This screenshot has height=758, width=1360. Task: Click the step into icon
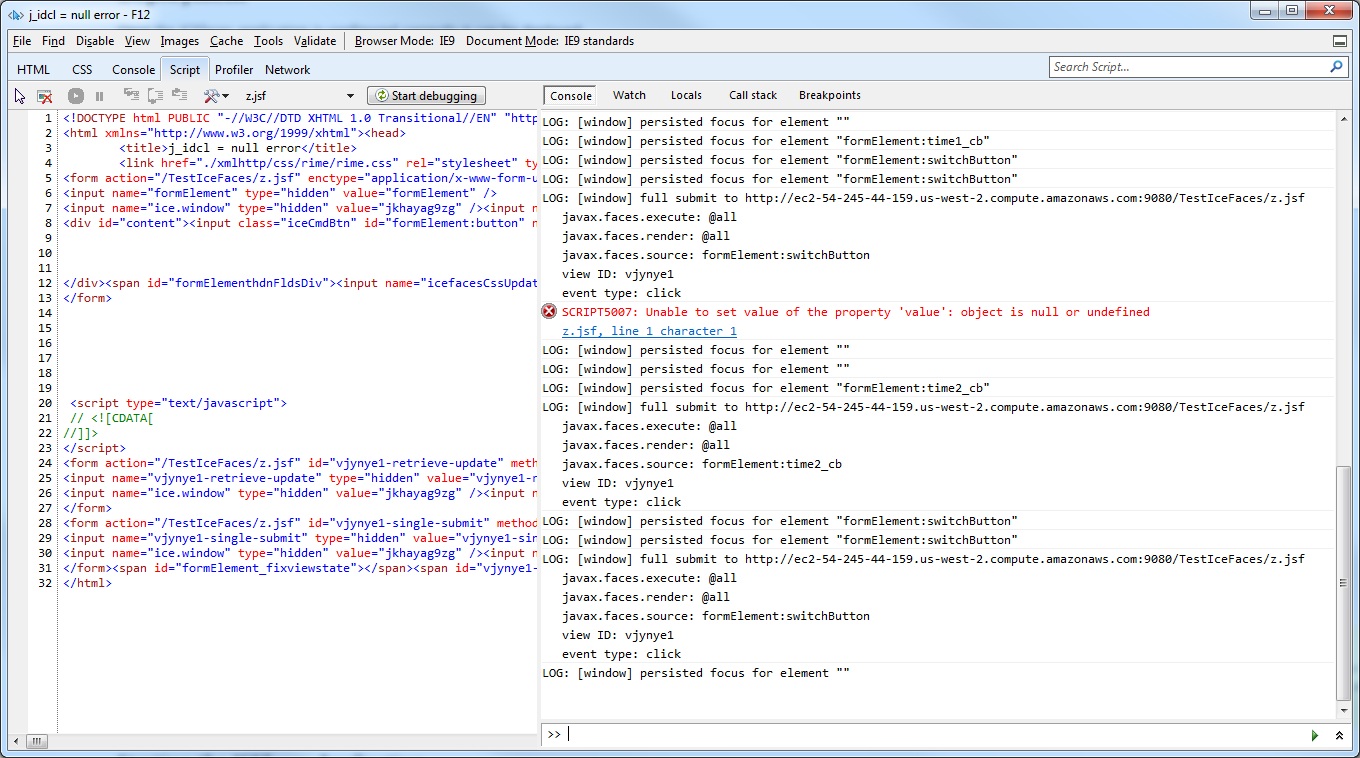point(131,96)
